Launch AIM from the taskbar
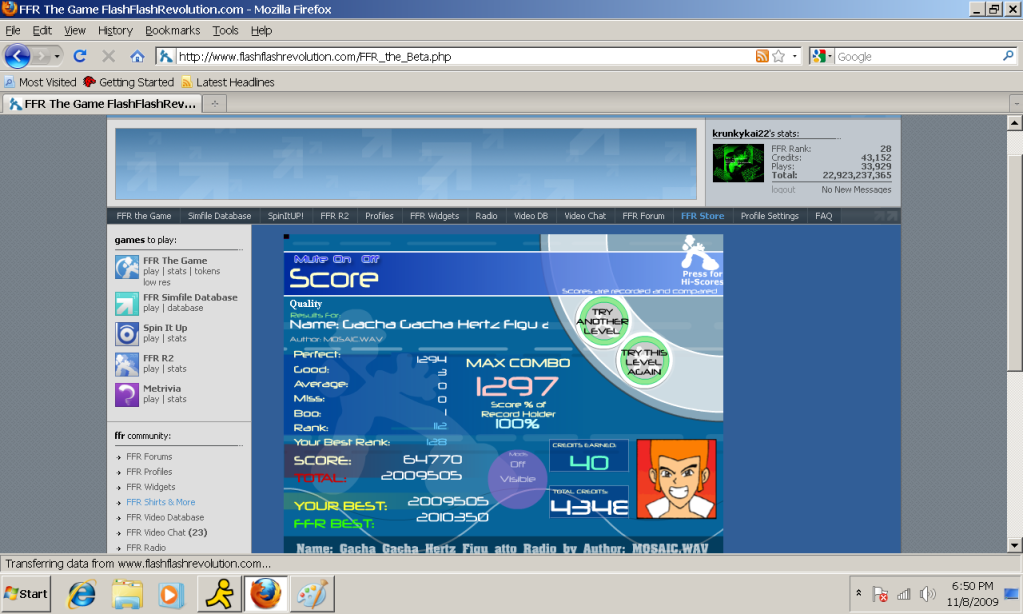The image size is (1023, 614). pyautogui.click(x=218, y=593)
